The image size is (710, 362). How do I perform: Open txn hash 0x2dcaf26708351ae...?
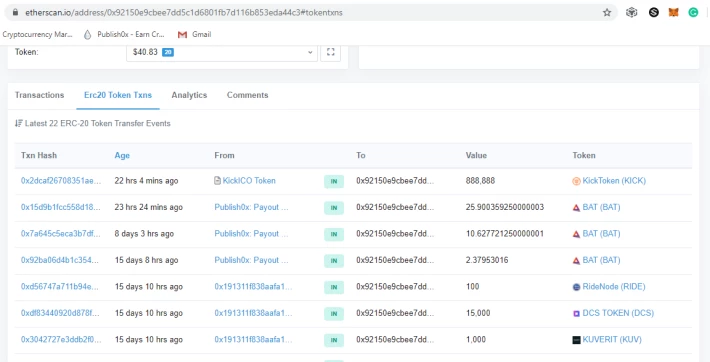point(61,181)
